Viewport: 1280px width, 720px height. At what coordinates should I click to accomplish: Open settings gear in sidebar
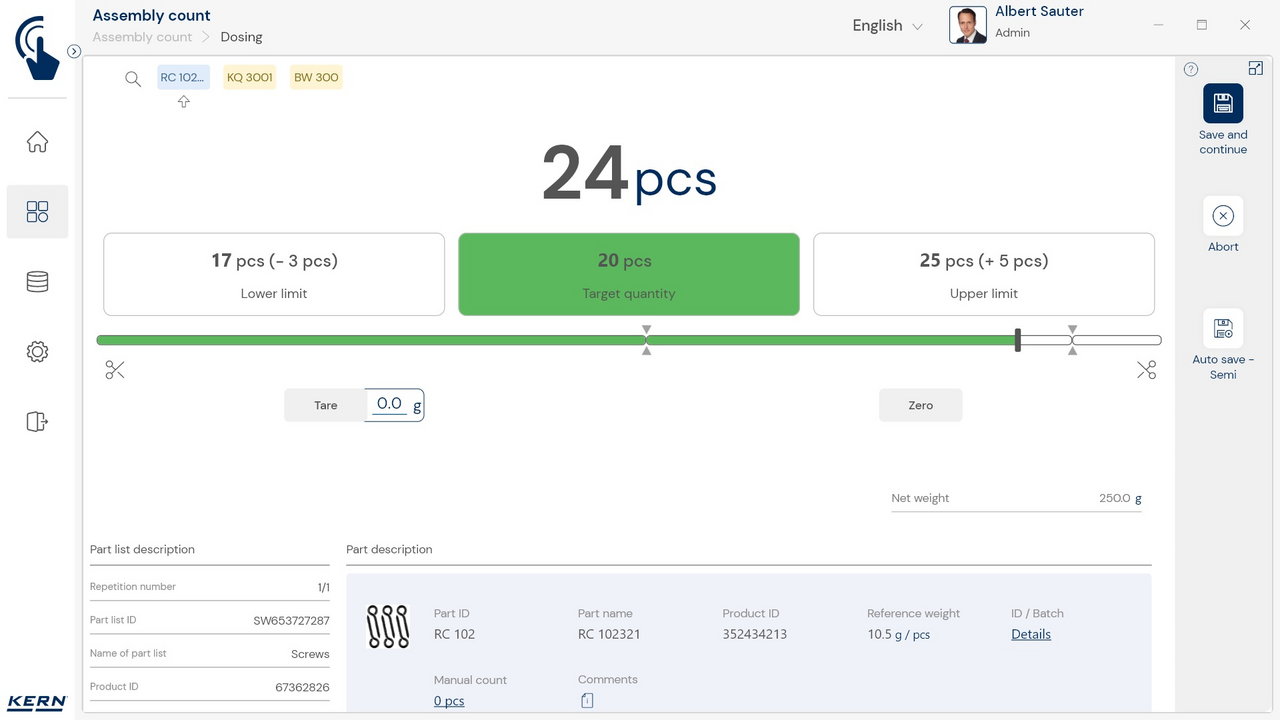[37, 352]
